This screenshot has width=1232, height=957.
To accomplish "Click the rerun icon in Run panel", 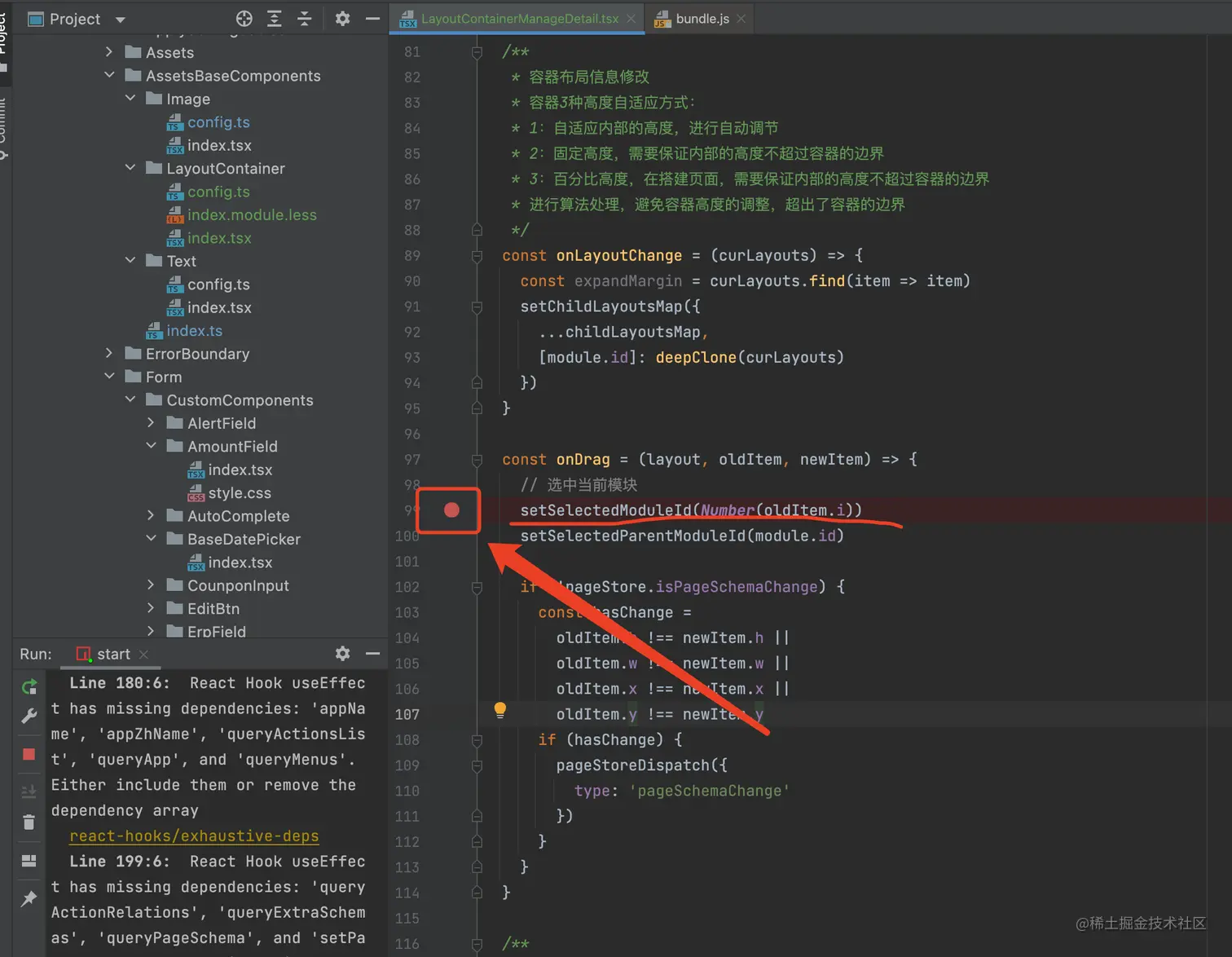I will click(x=29, y=686).
